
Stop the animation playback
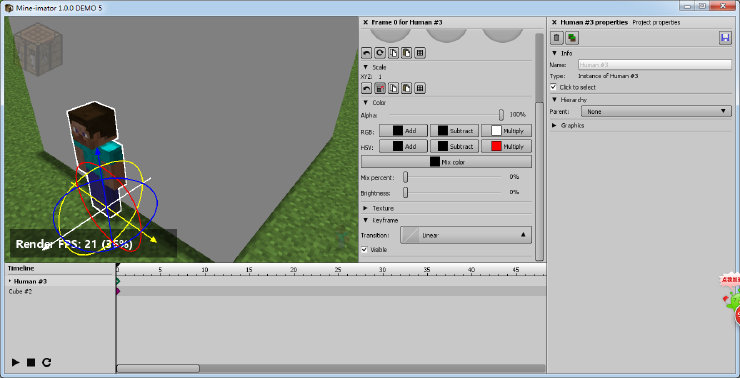[31, 362]
